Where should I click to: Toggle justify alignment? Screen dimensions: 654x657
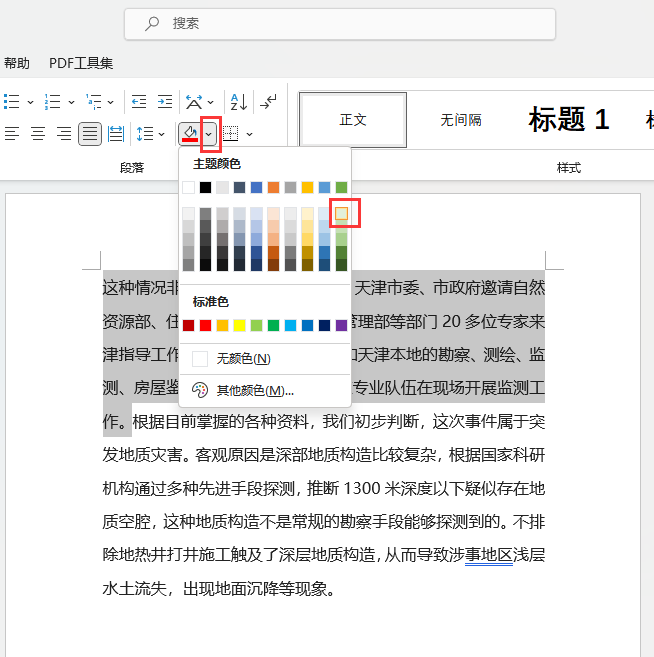point(90,134)
